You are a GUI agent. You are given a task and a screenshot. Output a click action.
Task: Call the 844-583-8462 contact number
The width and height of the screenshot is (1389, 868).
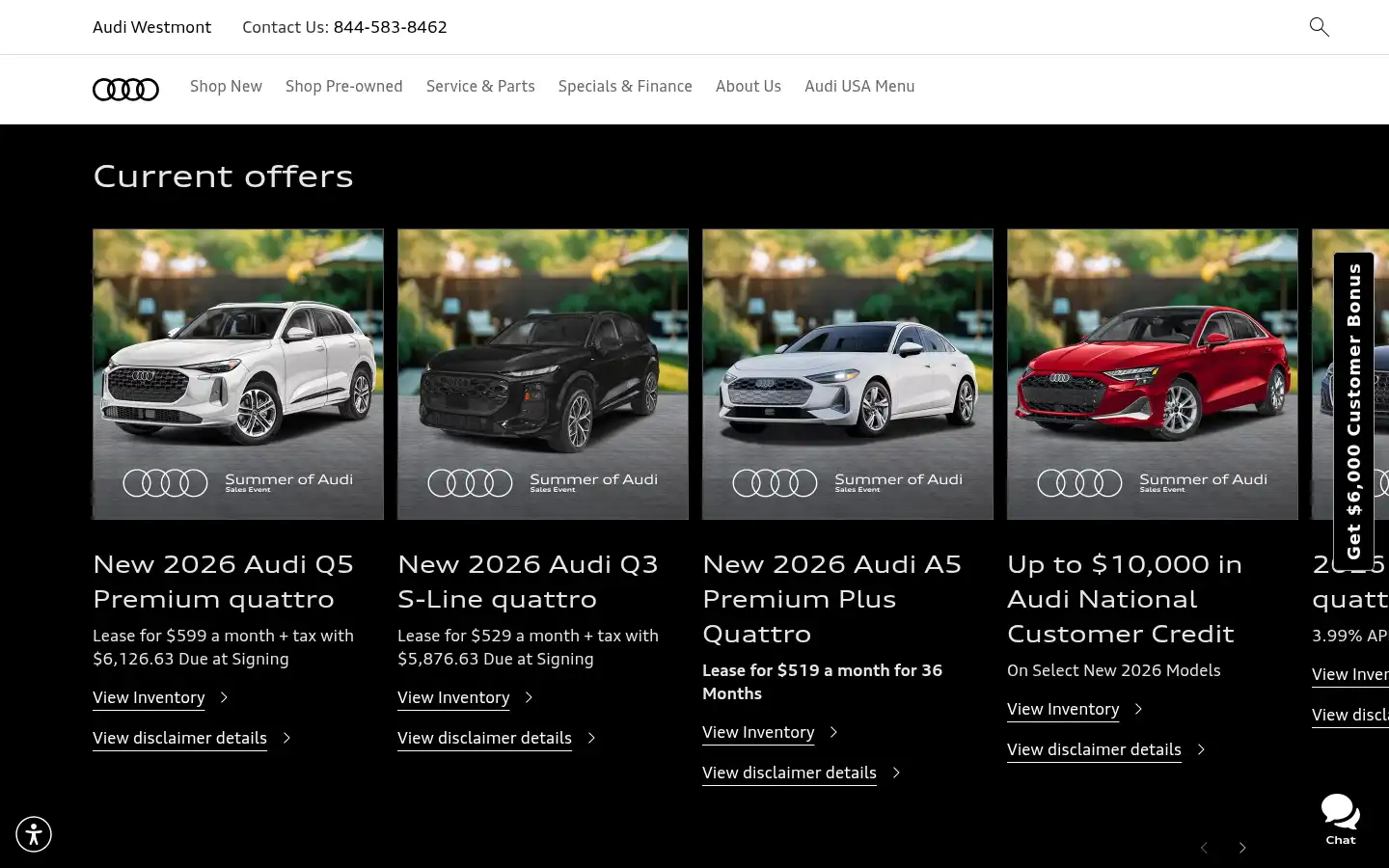pyautogui.click(x=391, y=27)
